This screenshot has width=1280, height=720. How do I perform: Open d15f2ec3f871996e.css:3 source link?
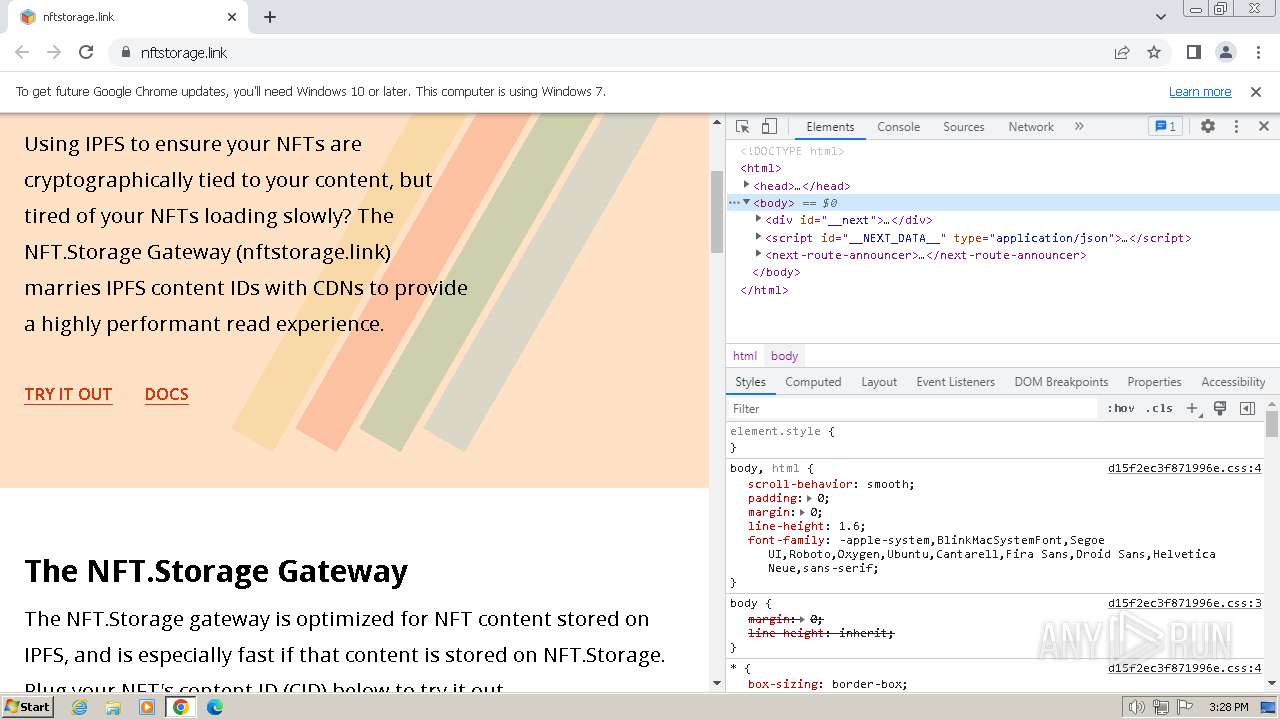tap(1184, 603)
